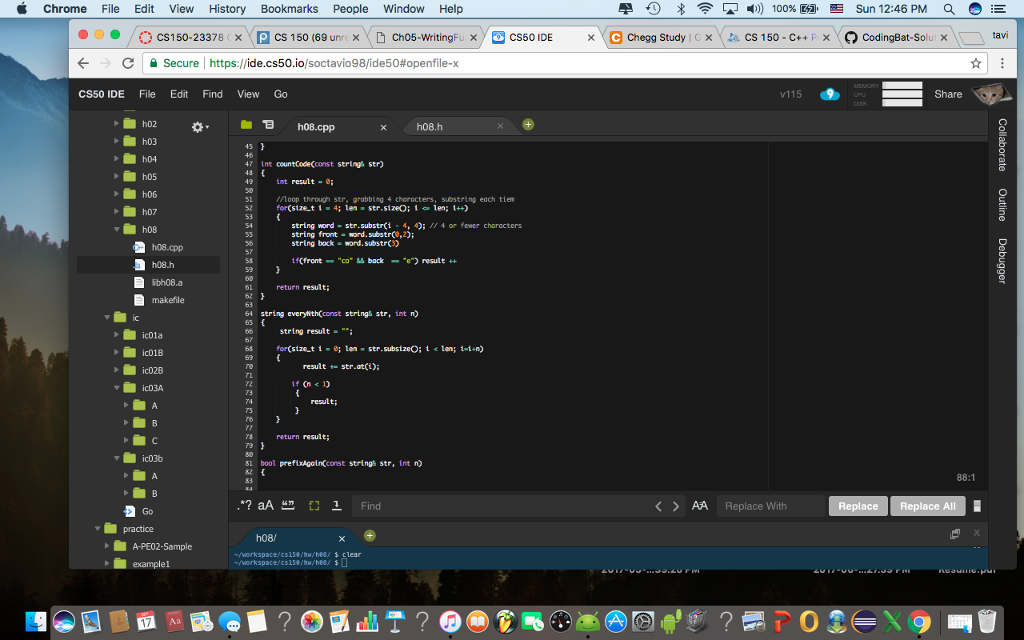Focus the Replace With field
Image resolution: width=1024 pixels, height=640 pixels.
(771, 506)
